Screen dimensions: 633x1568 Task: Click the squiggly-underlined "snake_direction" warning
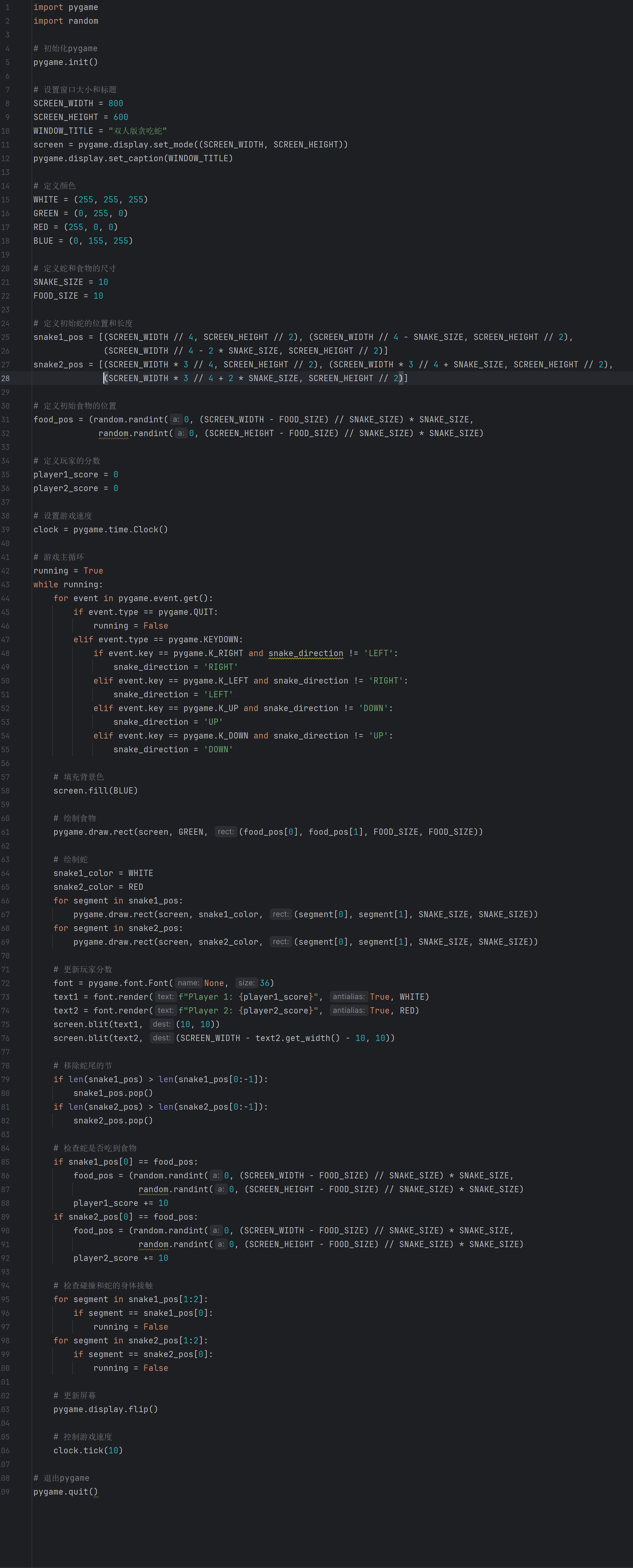306,653
